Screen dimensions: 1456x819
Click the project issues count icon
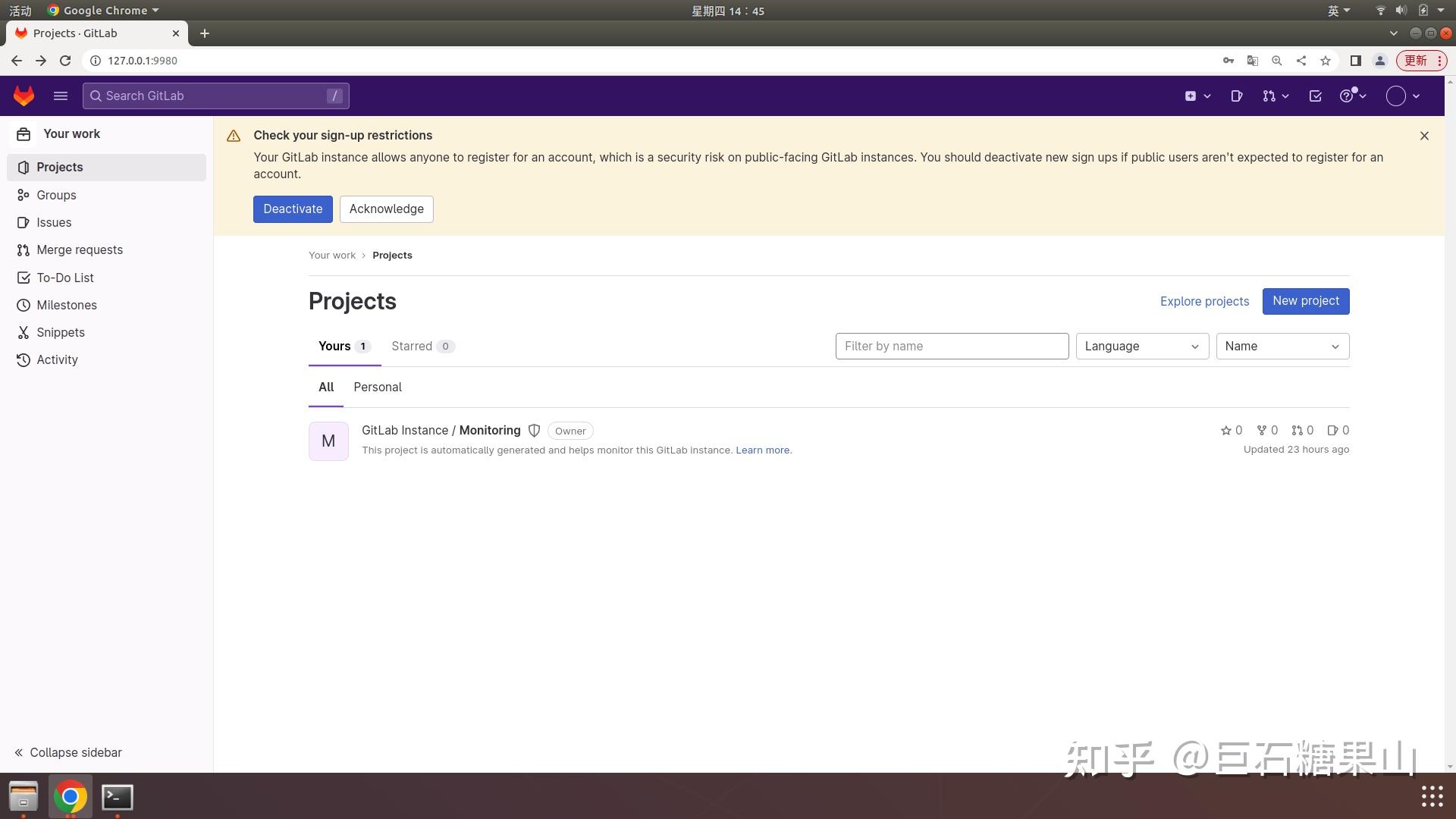coord(1333,431)
